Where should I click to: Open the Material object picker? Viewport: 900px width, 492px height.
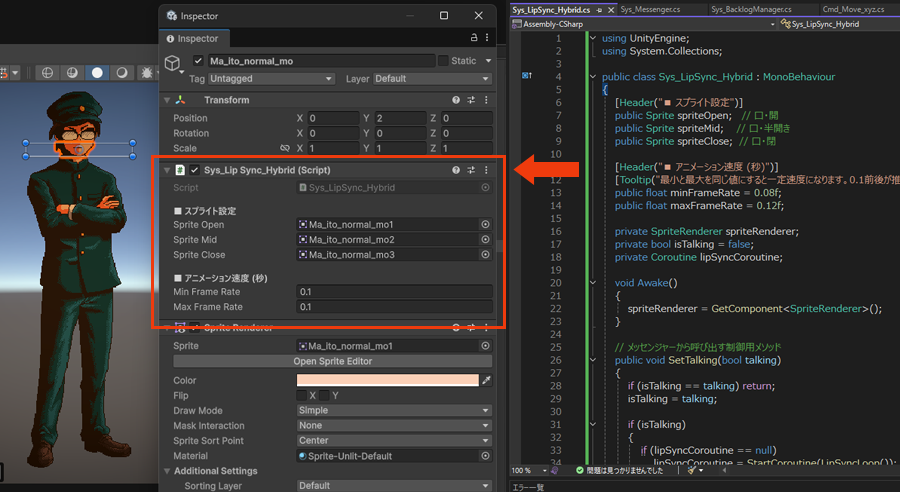click(x=486, y=456)
